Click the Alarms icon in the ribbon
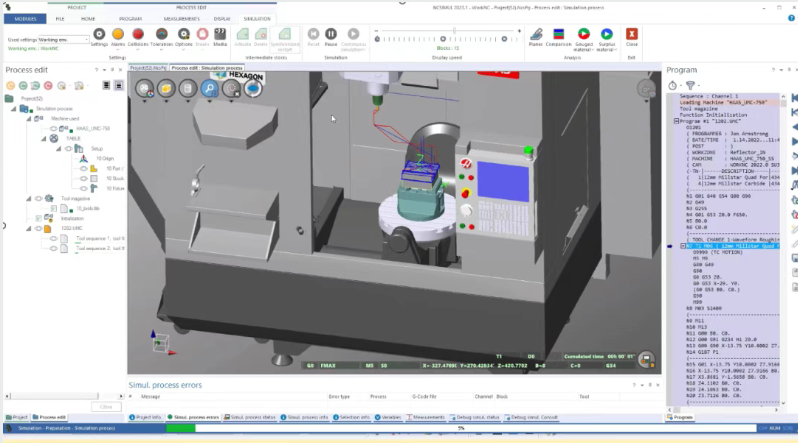The height and width of the screenshot is (443, 798). tap(118, 36)
